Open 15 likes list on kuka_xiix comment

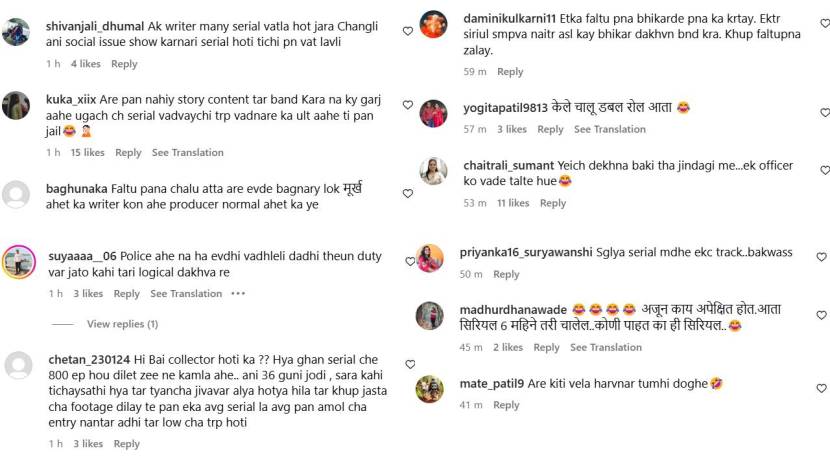click(87, 153)
